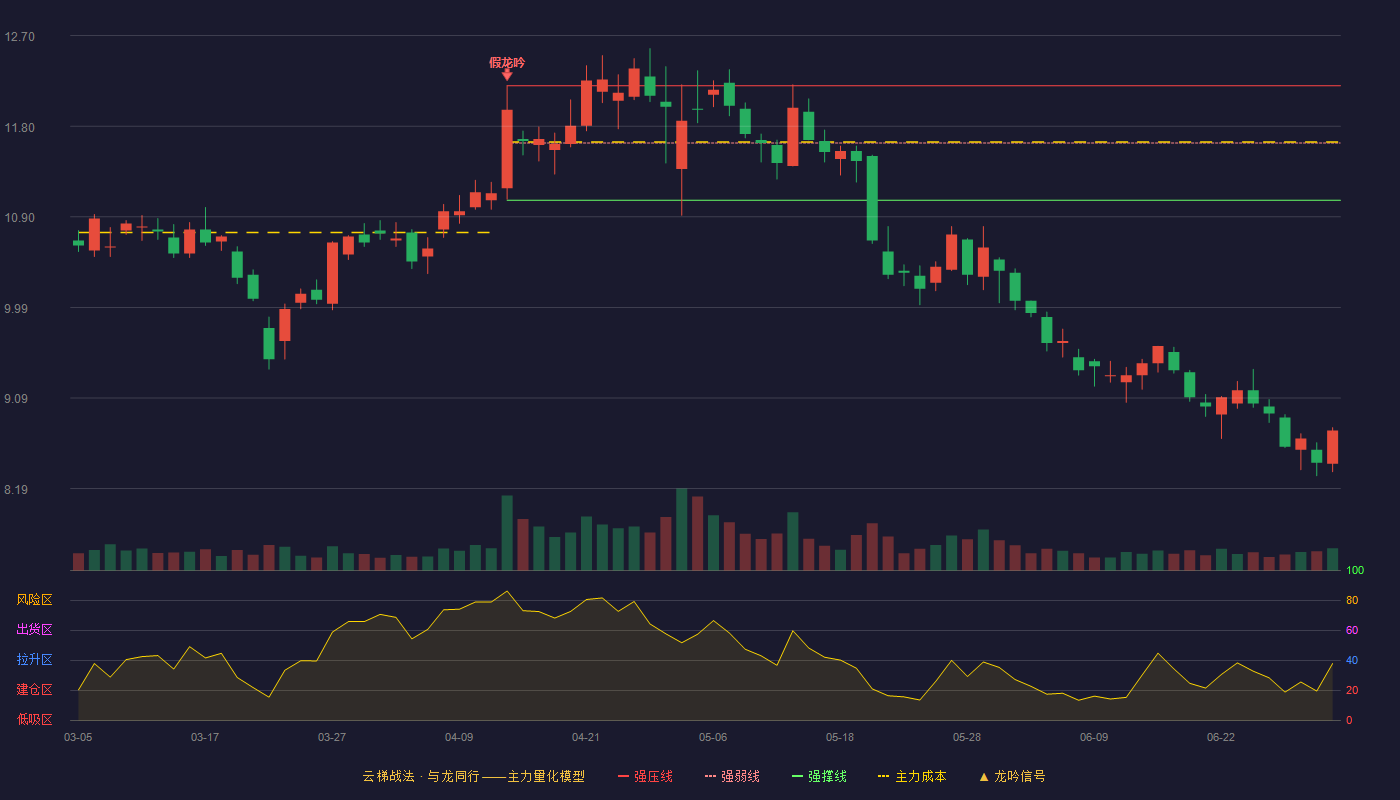This screenshot has height=800, width=1400.
Task: Toggle the 强撑线 series via legend text
Action: [x=827, y=776]
